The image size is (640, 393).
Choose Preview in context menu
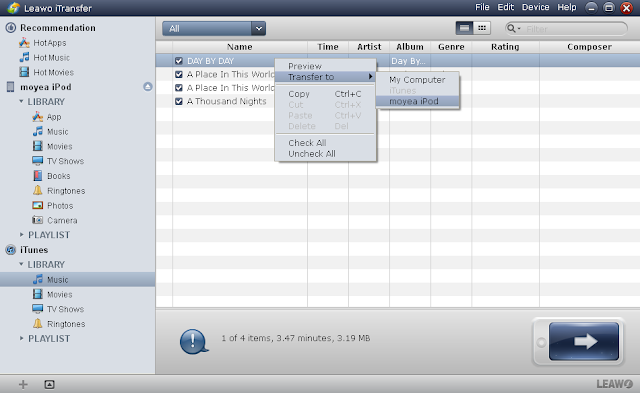pyautogui.click(x=325, y=66)
